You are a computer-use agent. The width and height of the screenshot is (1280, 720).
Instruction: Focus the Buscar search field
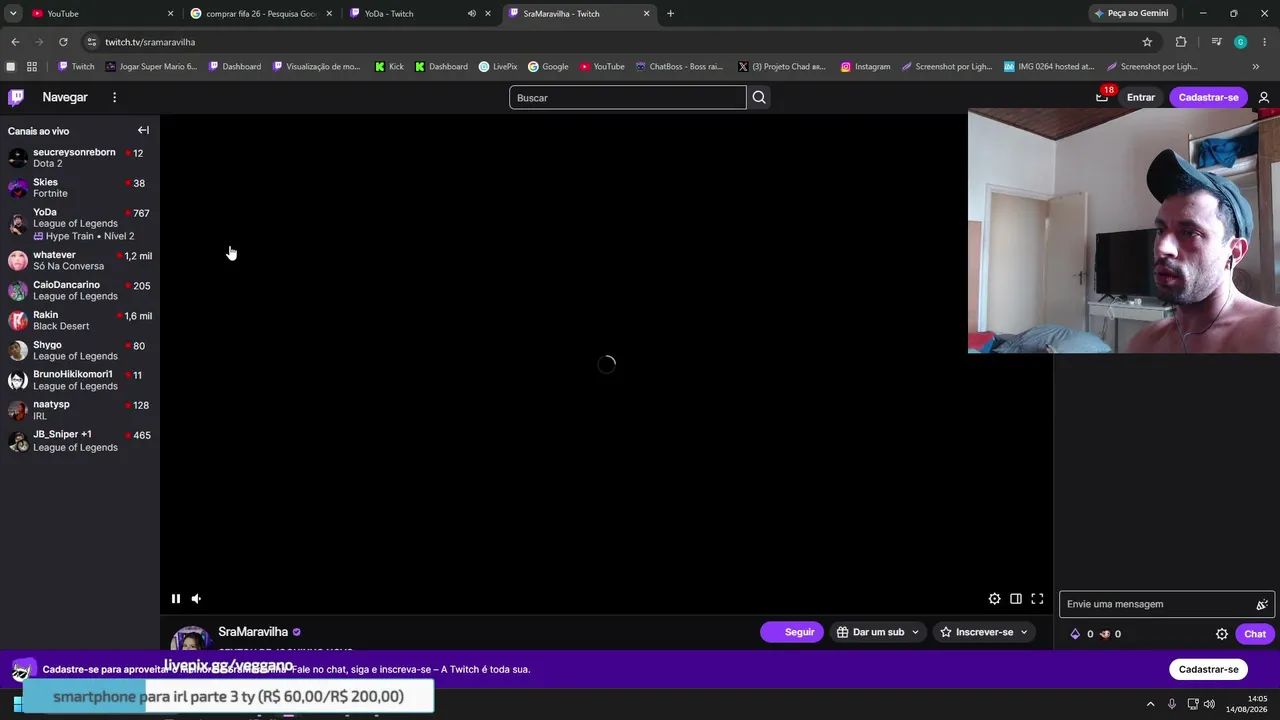click(627, 97)
